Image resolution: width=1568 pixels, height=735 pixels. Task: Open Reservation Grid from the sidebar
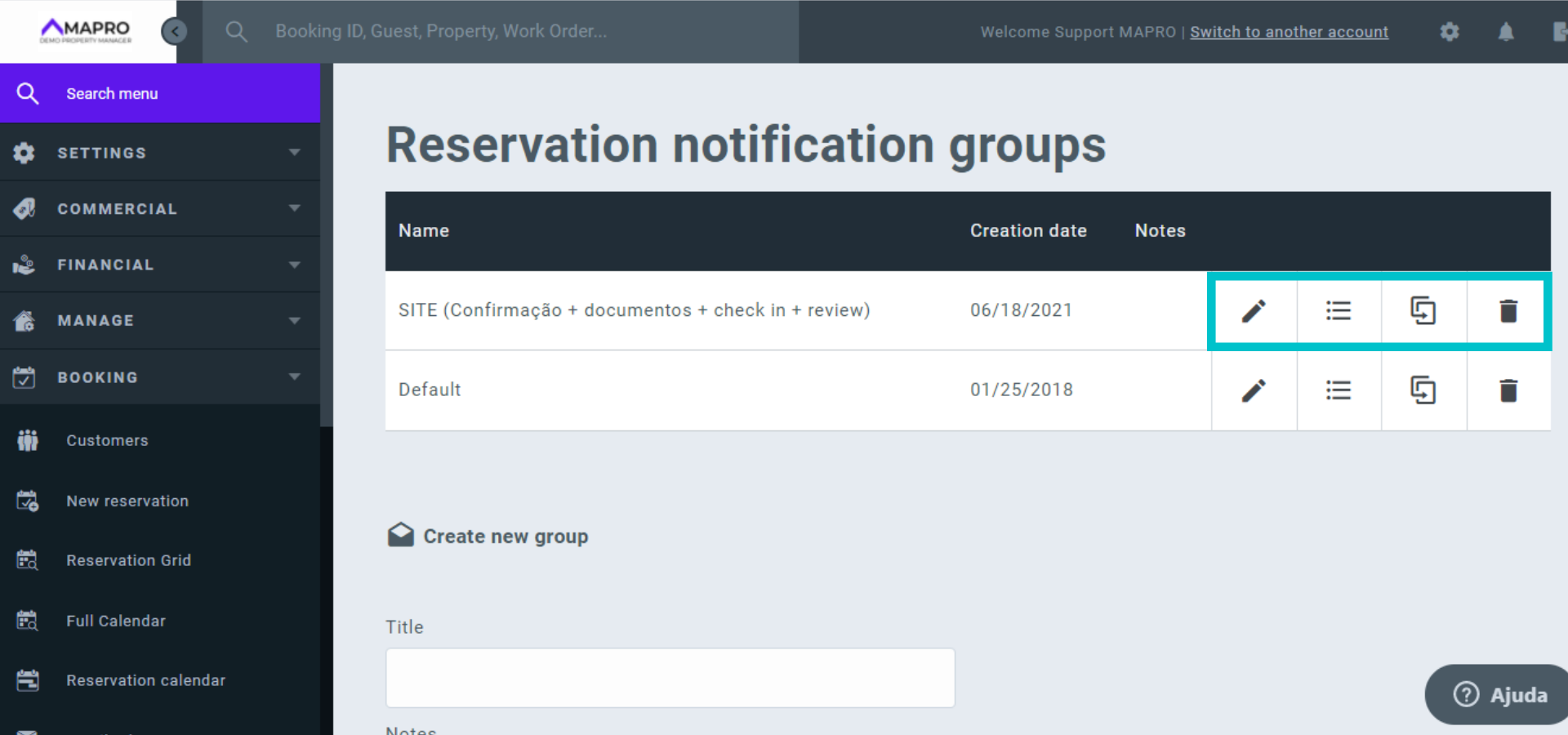click(x=128, y=560)
